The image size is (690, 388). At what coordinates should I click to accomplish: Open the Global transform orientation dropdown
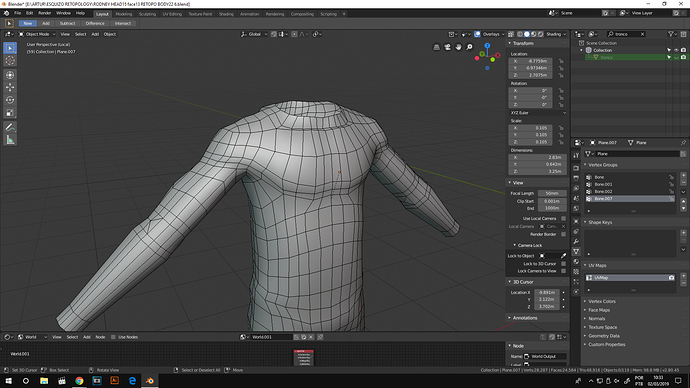click(254, 34)
